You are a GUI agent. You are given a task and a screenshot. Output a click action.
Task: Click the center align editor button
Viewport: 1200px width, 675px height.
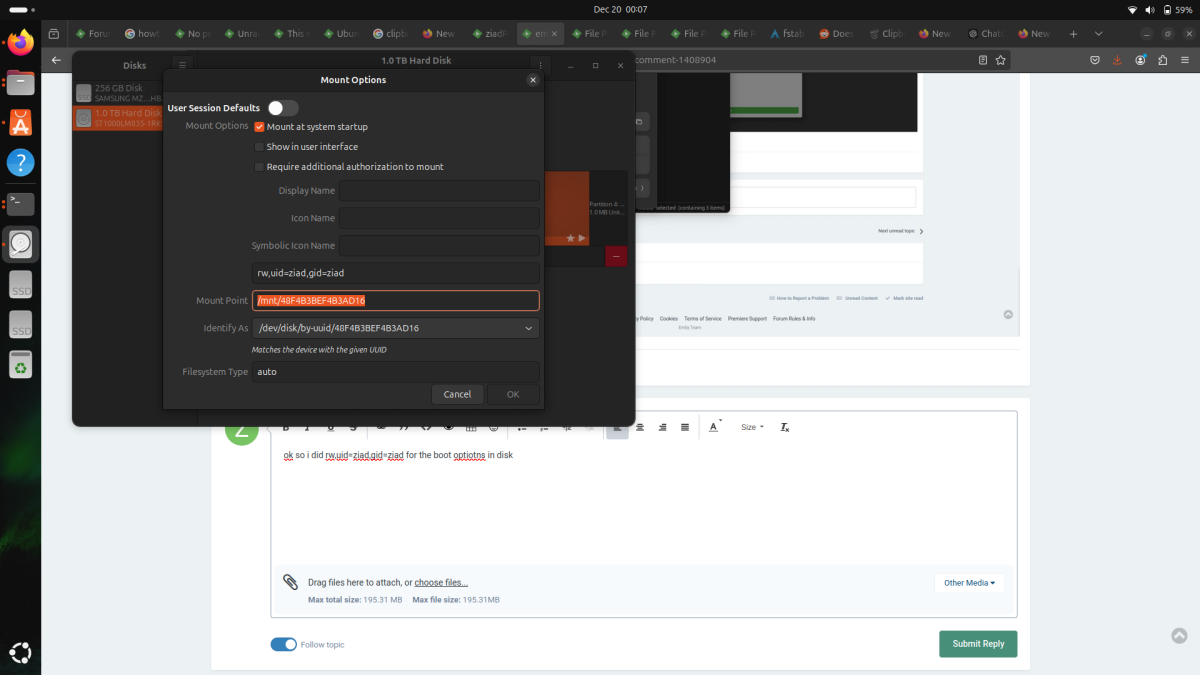(640, 427)
